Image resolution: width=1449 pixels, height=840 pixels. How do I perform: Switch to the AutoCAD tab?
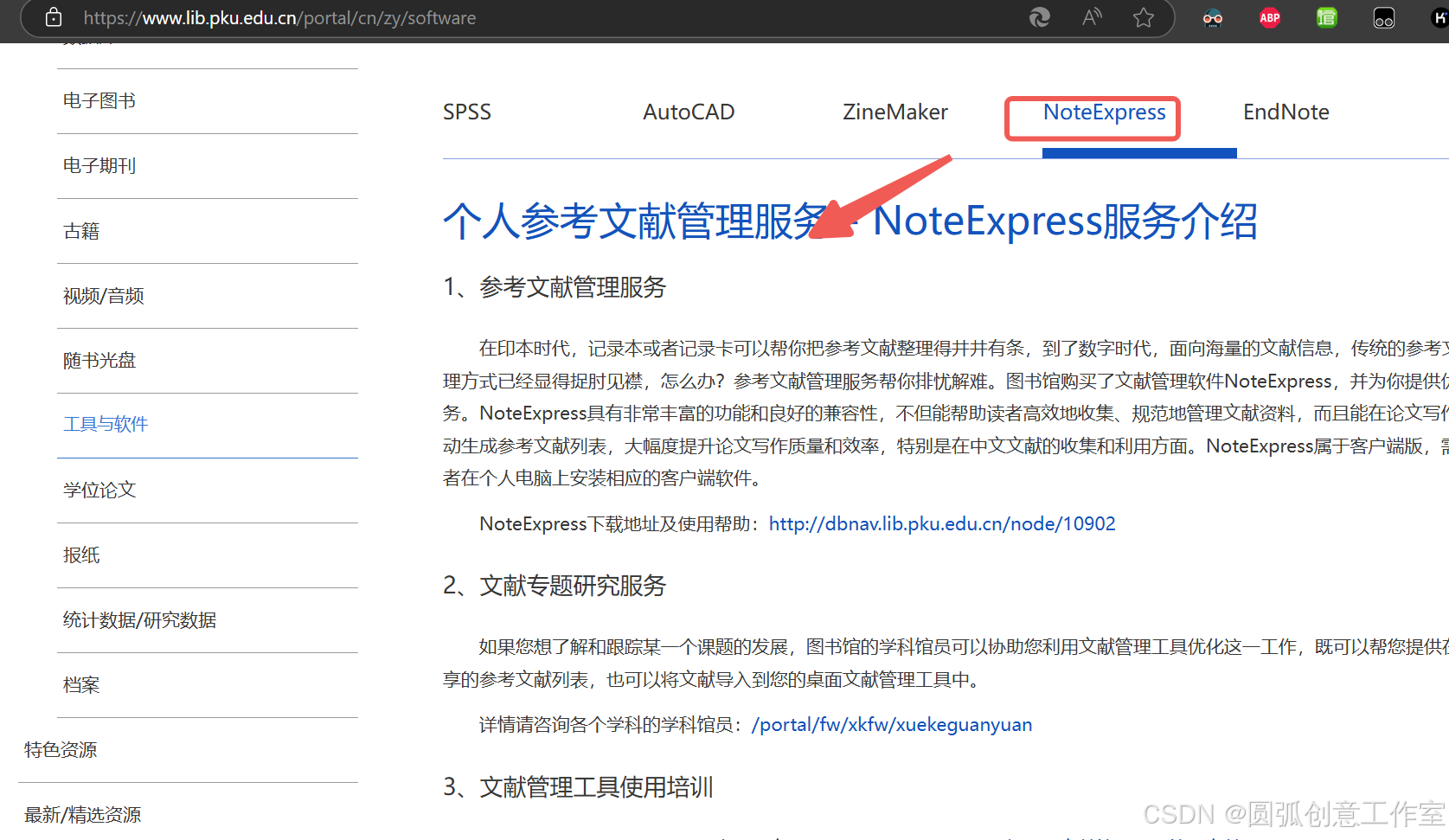tap(689, 112)
